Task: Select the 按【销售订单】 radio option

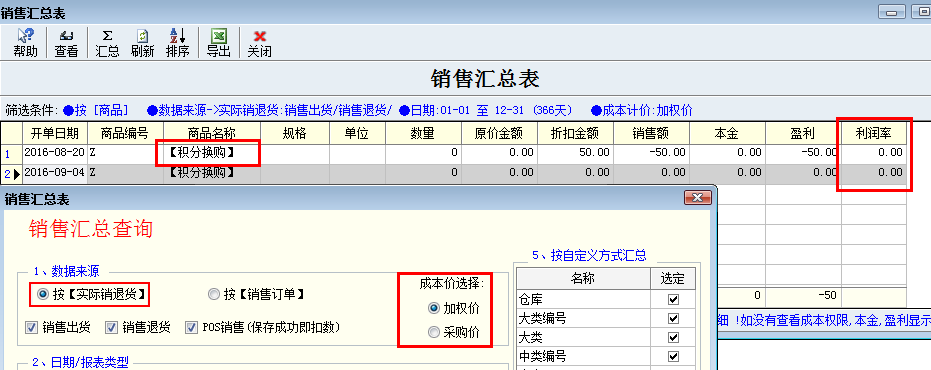Action: (256, 294)
